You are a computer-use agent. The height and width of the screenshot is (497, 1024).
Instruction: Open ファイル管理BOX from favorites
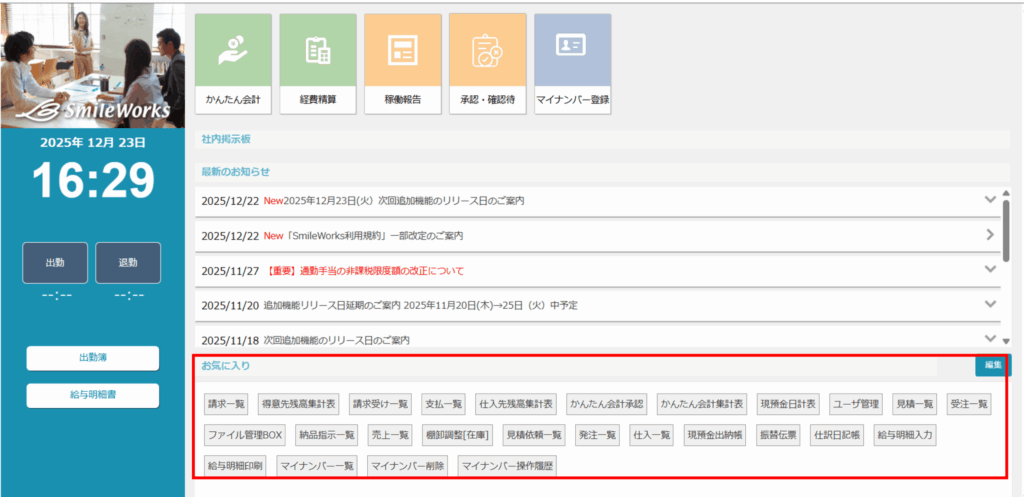point(246,435)
